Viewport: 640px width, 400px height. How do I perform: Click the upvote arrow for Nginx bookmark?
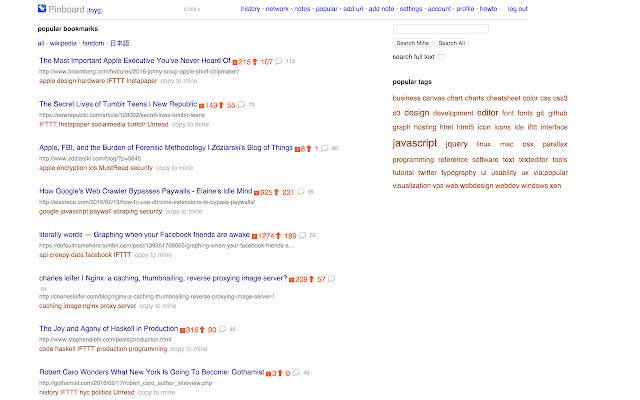(311, 279)
